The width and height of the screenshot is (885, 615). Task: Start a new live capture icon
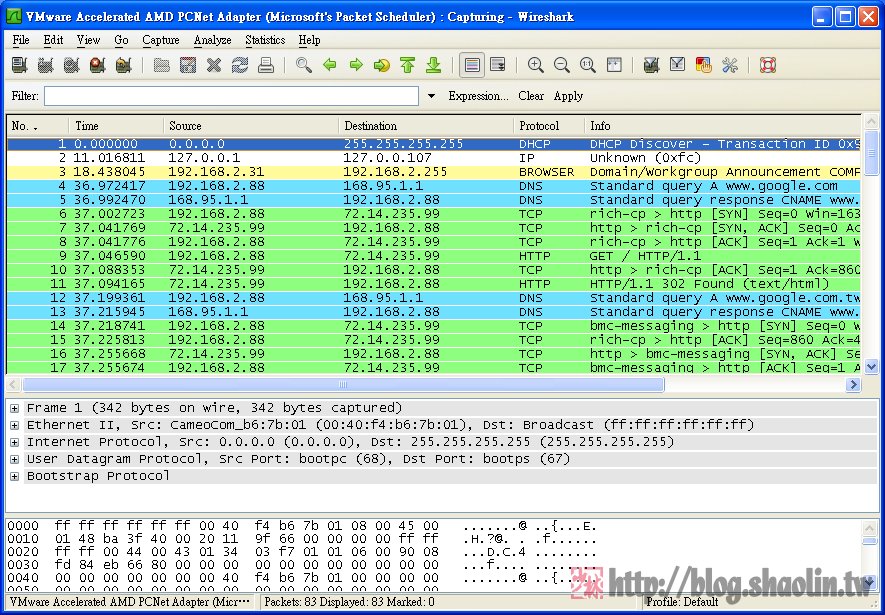point(72,65)
